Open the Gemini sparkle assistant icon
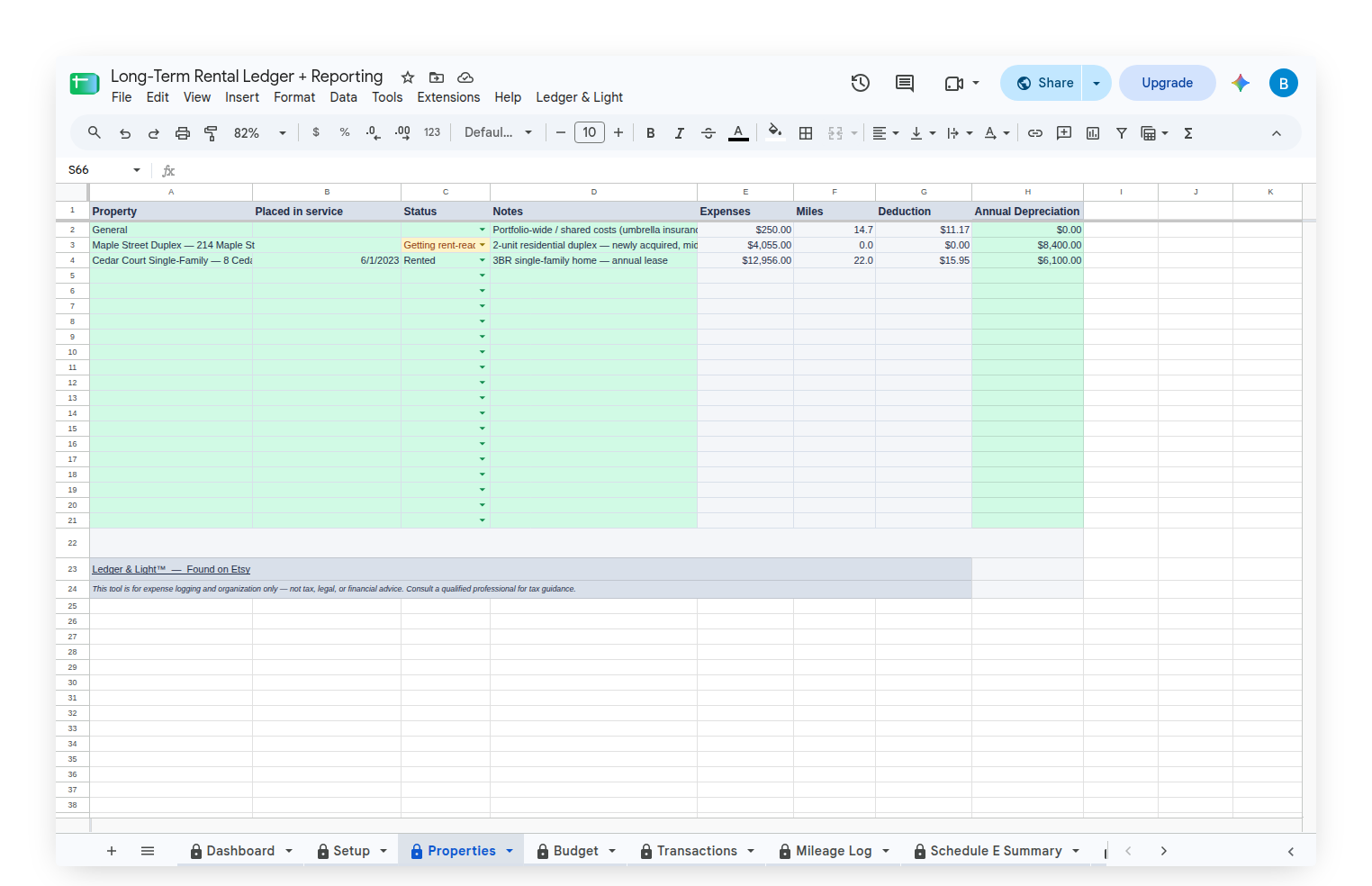 [x=1241, y=83]
